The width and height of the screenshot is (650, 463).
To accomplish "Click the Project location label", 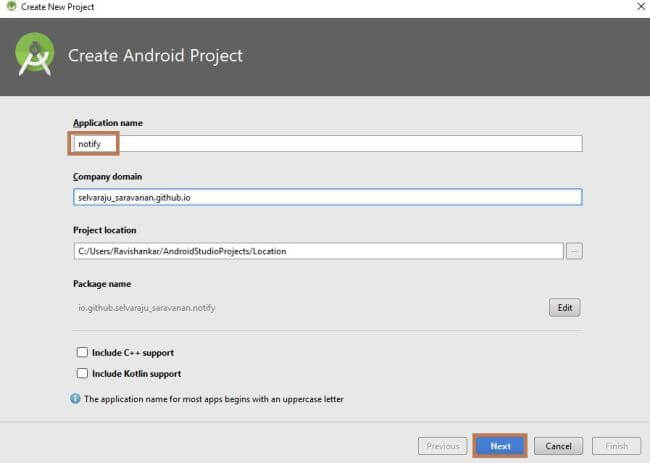I will (x=104, y=230).
